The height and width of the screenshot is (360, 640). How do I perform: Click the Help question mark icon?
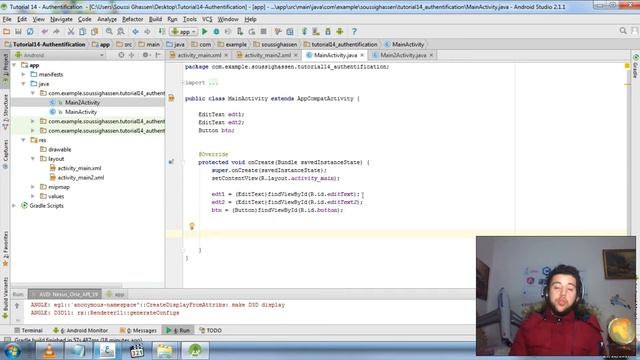point(354,31)
